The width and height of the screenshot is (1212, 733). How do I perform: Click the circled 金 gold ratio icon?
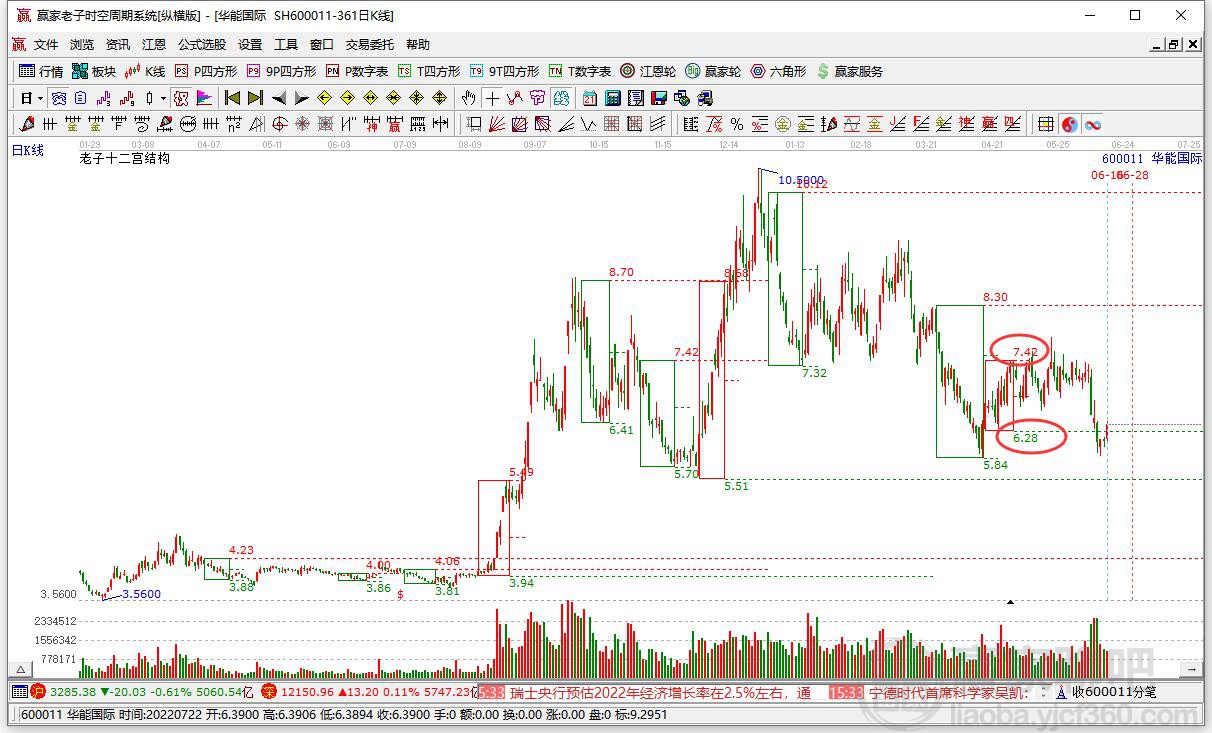(782, 124)
